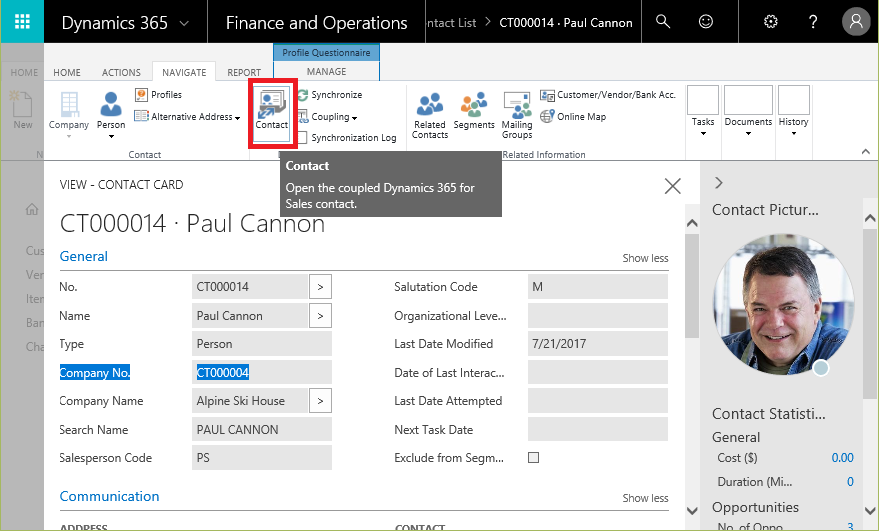Image resolution: width=879 pixels, height=531 pixels.
Task: Switch to the REPORT ribbon tab
Action: click(244, 72)
